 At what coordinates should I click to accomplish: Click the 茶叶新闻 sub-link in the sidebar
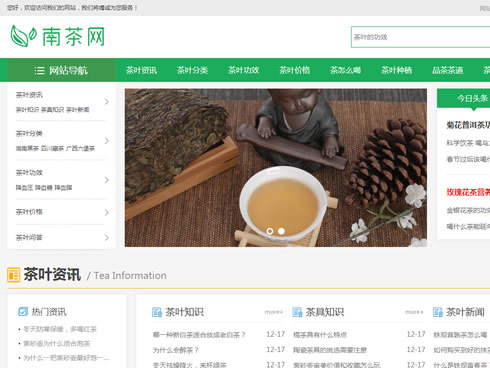coord(78,110)
